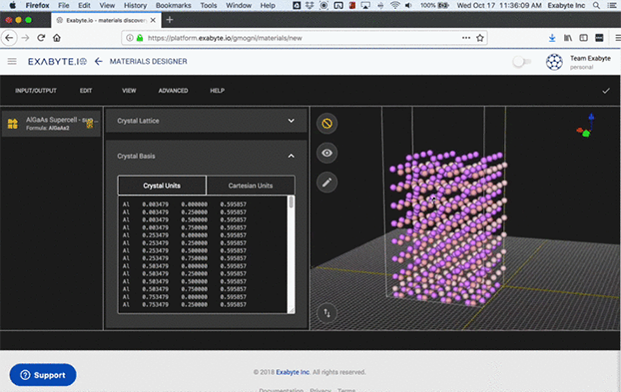Open the Help menu in Materials Designer
621x392 pixels.
(217, 91)
